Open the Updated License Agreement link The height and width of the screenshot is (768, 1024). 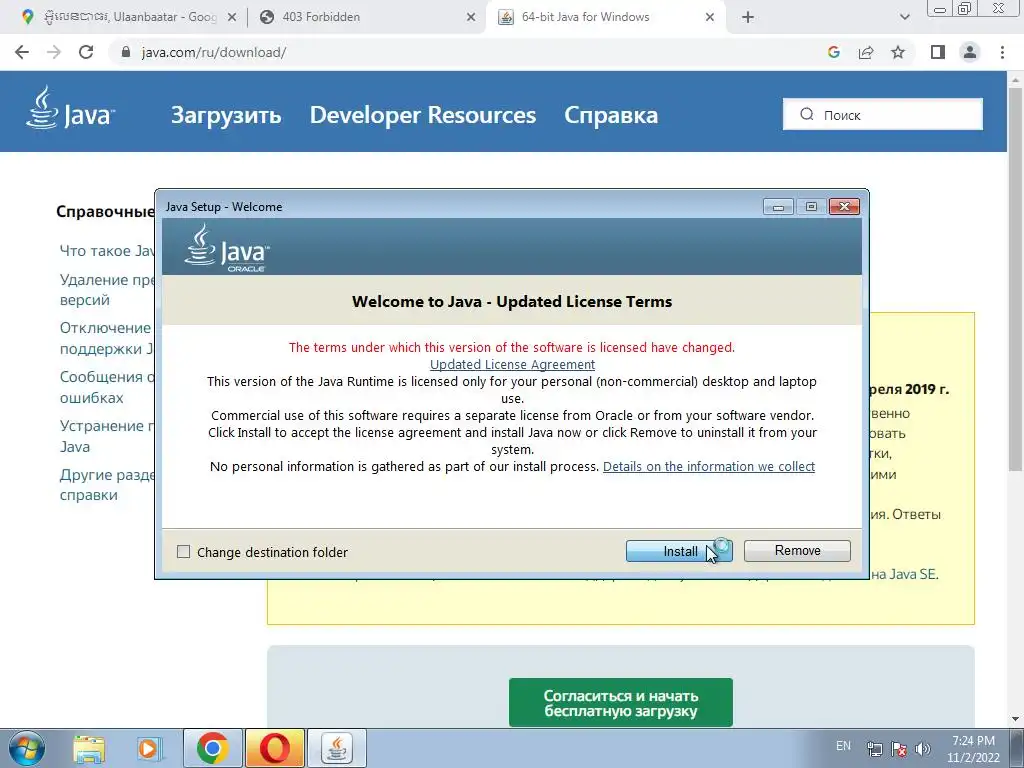pos(512,364)
